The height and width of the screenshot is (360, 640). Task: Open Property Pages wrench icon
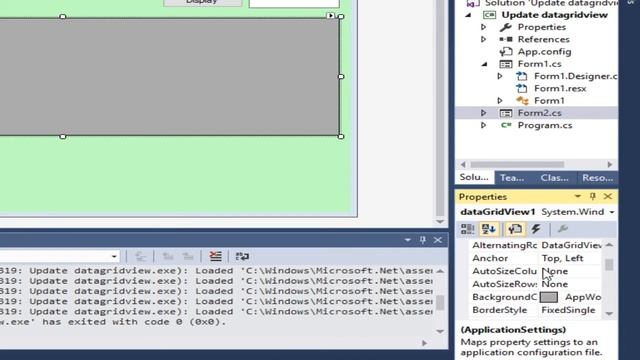point(562,229)
